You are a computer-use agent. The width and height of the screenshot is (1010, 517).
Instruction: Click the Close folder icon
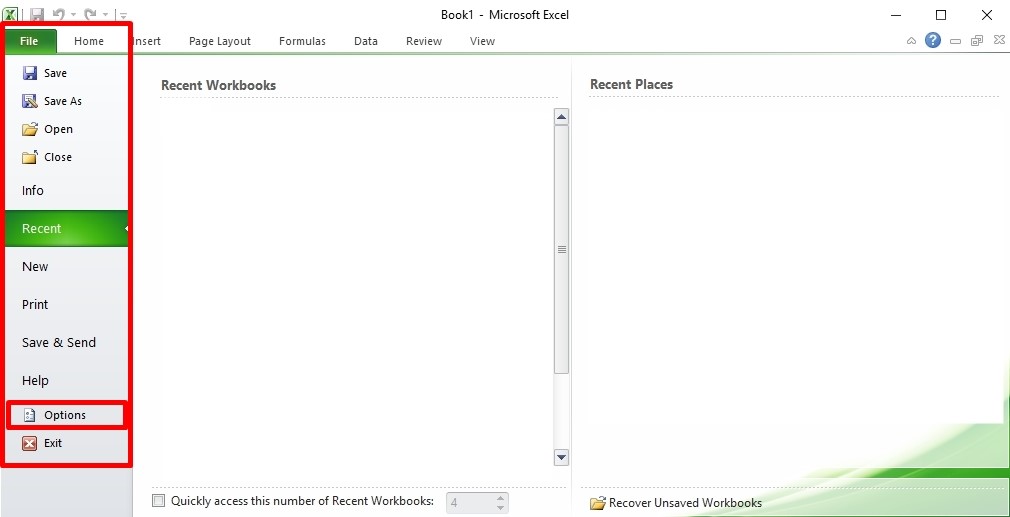coord(30,157)
